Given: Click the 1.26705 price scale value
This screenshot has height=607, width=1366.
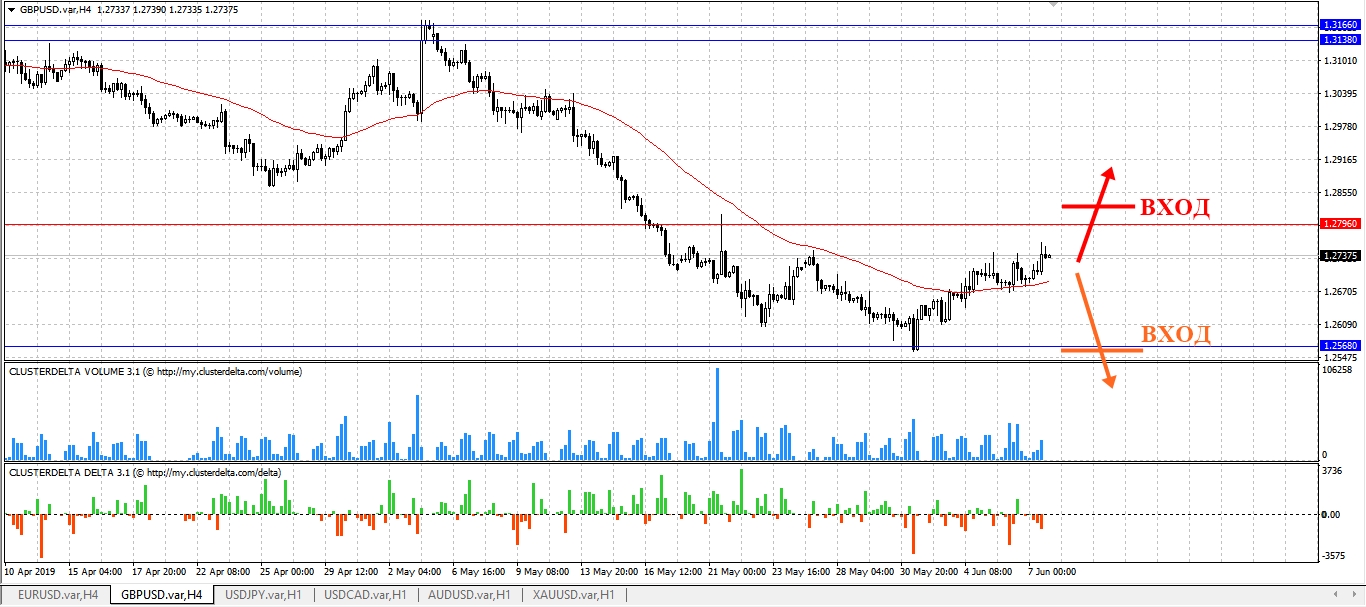Looking at the screenshot, I should [1340, 291].
